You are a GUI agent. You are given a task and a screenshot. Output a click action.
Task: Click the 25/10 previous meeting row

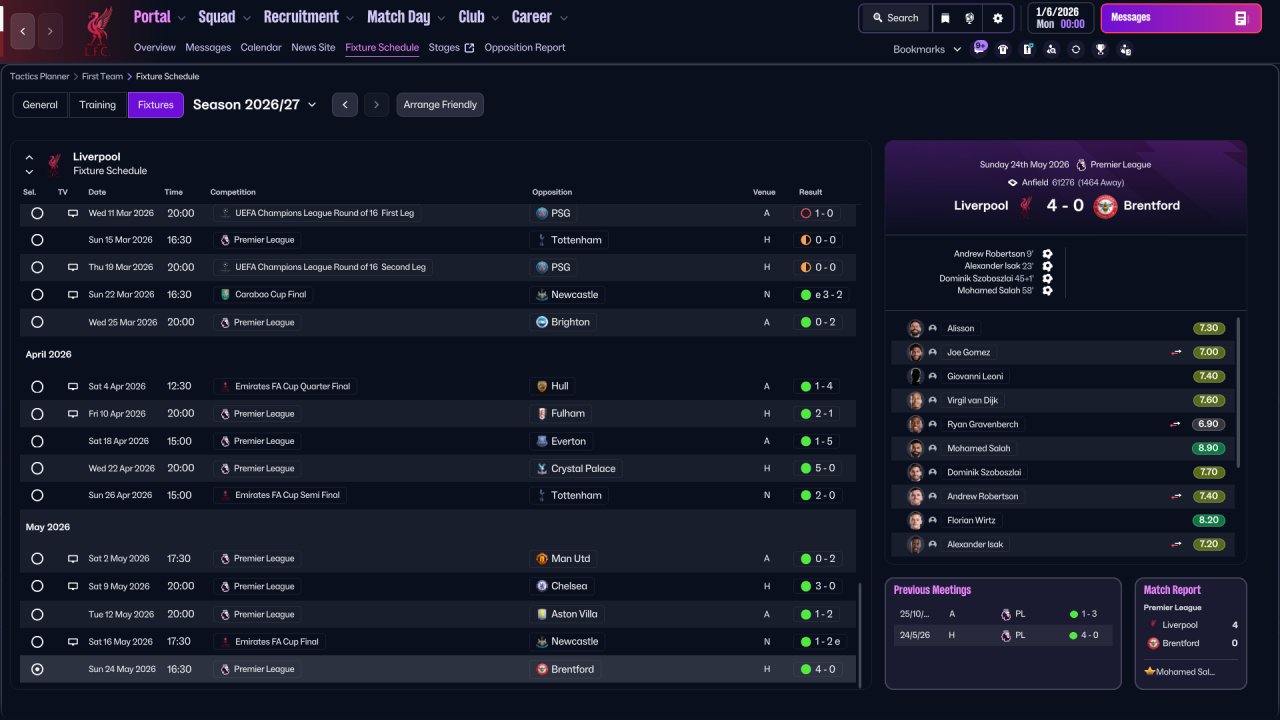point(1003,614)
